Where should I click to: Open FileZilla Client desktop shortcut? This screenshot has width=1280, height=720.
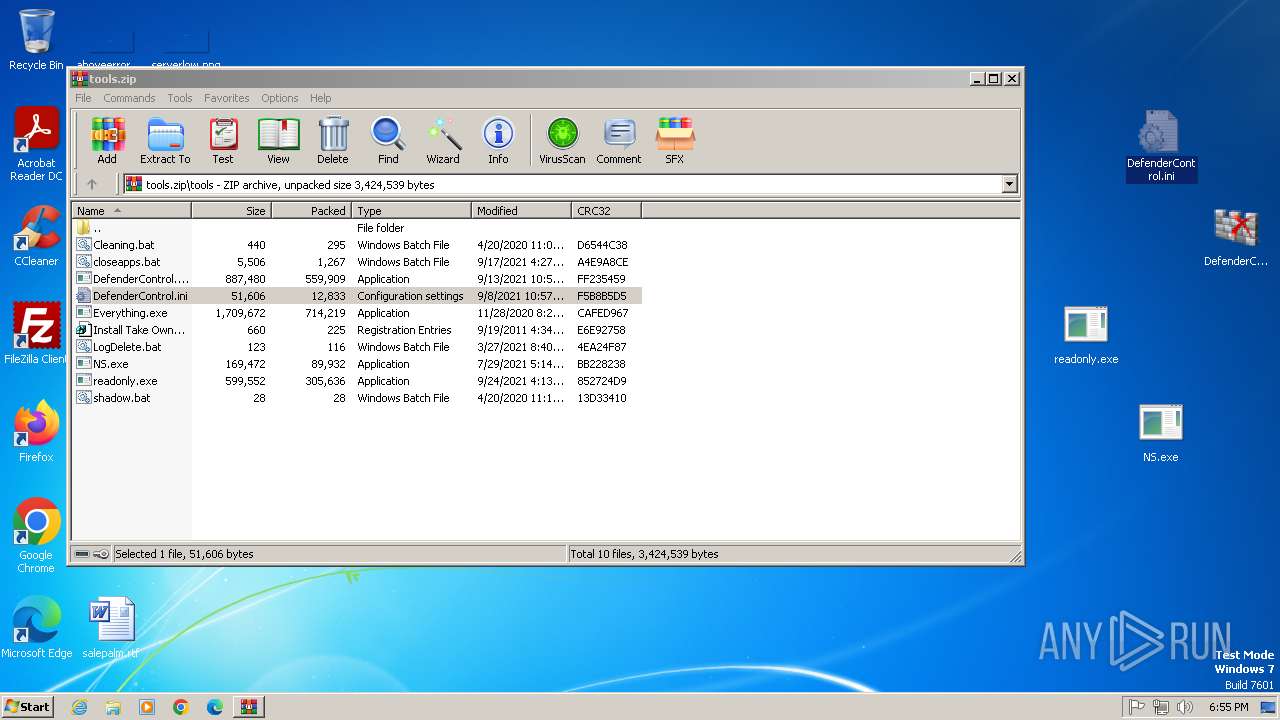point(36,334)
